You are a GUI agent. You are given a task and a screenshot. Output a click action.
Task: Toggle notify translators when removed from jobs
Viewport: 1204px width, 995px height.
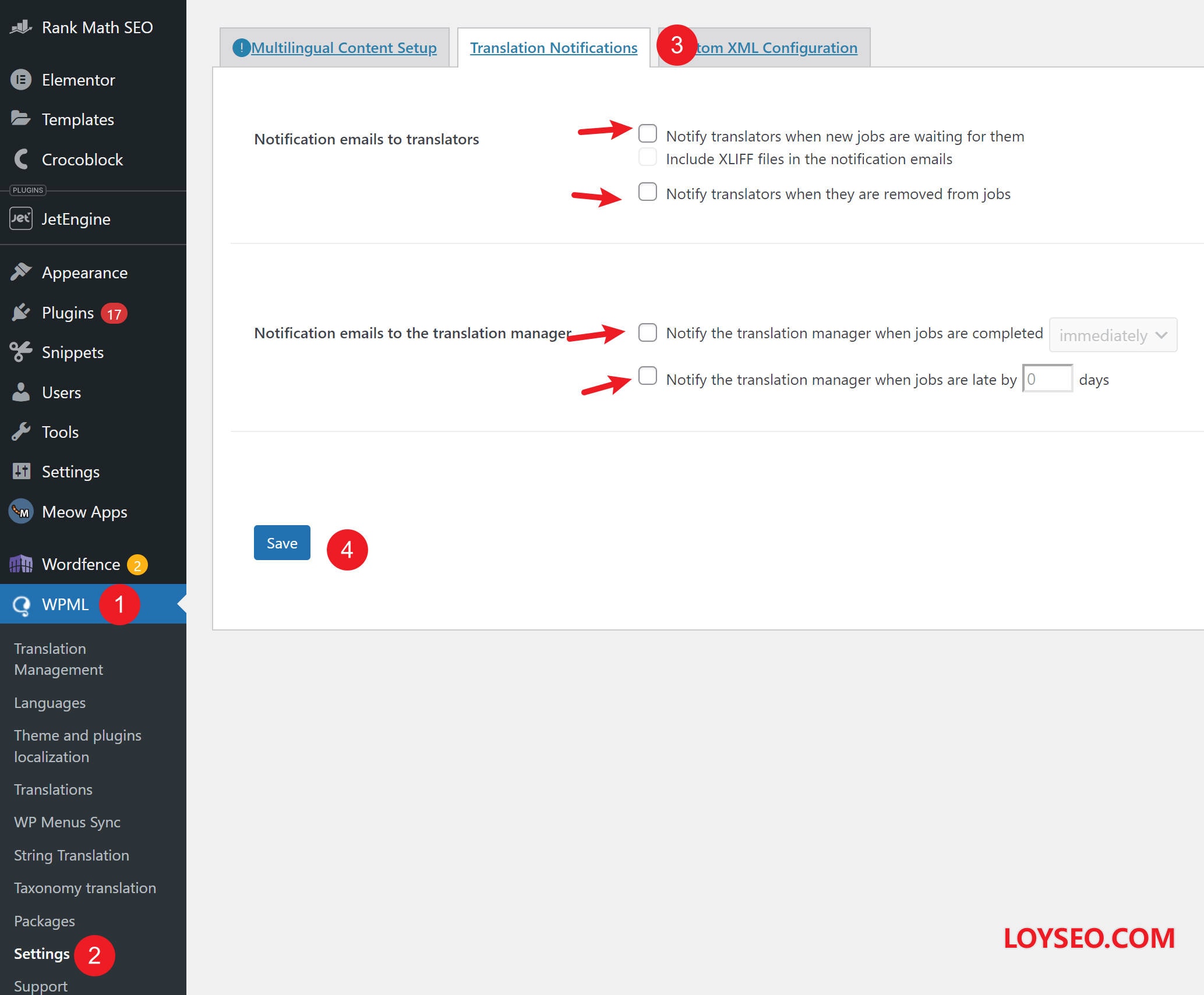click(647, 193)
